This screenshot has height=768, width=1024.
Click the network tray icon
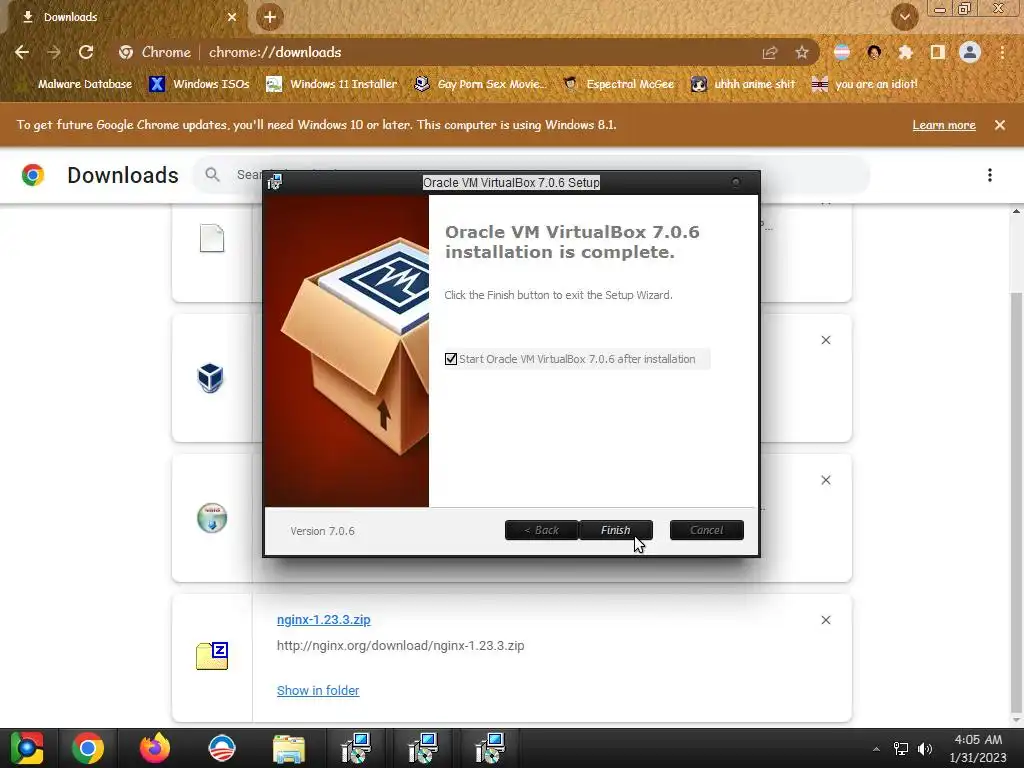coord(901,749)
